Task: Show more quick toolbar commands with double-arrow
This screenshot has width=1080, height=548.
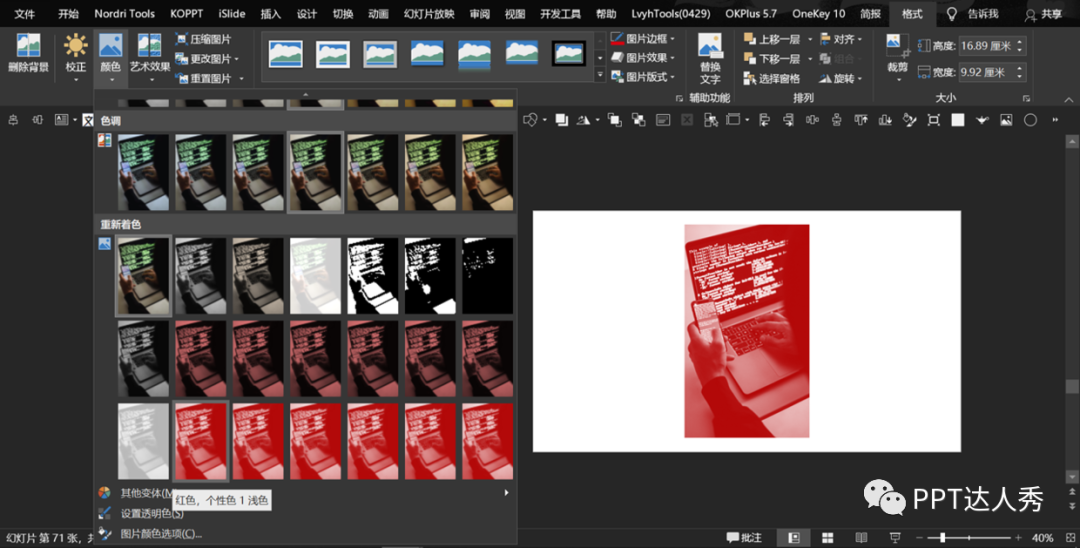Action: coord(1055,120)
